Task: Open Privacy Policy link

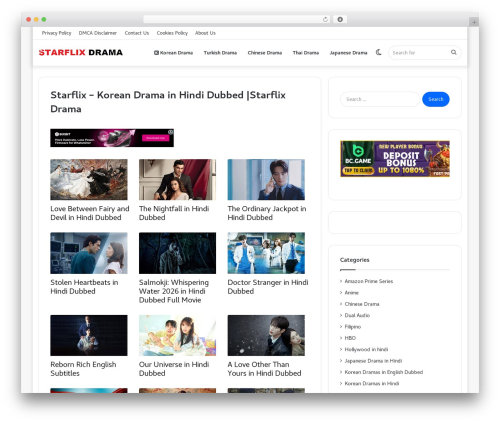Action: [56, 33]
